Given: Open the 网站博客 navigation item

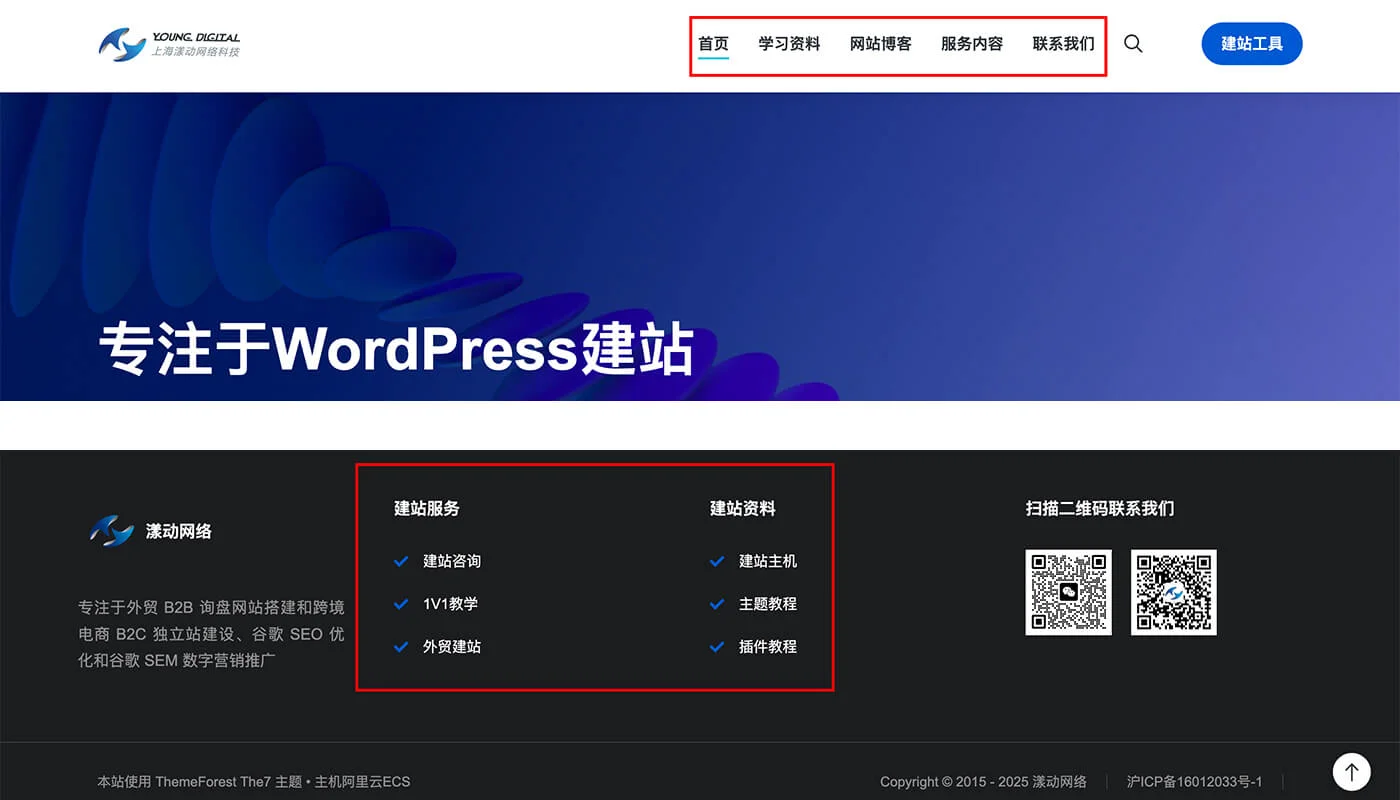Looking at the screenshot, I should pos(880,43).
